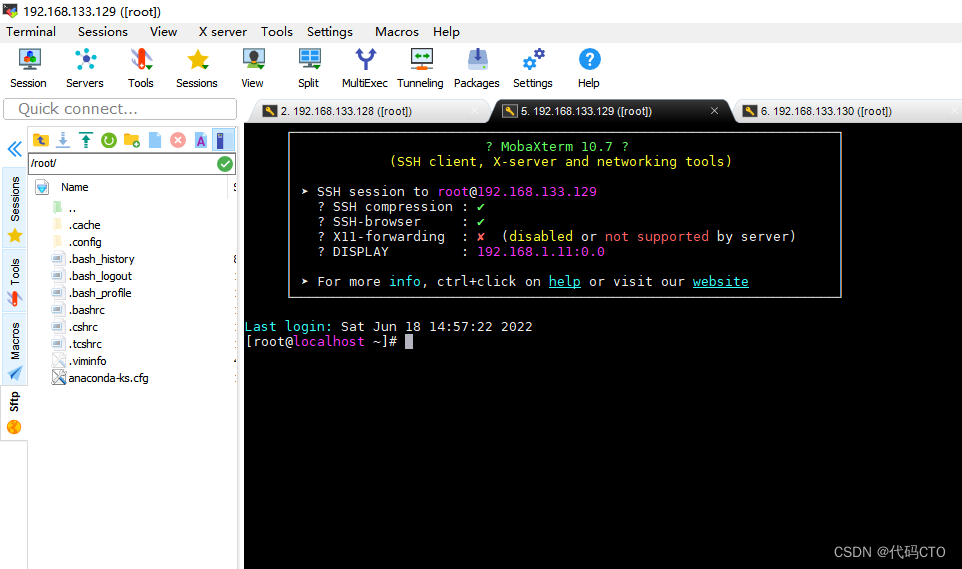
Task: Open the Help question mark button
Action: coord(589,68)
